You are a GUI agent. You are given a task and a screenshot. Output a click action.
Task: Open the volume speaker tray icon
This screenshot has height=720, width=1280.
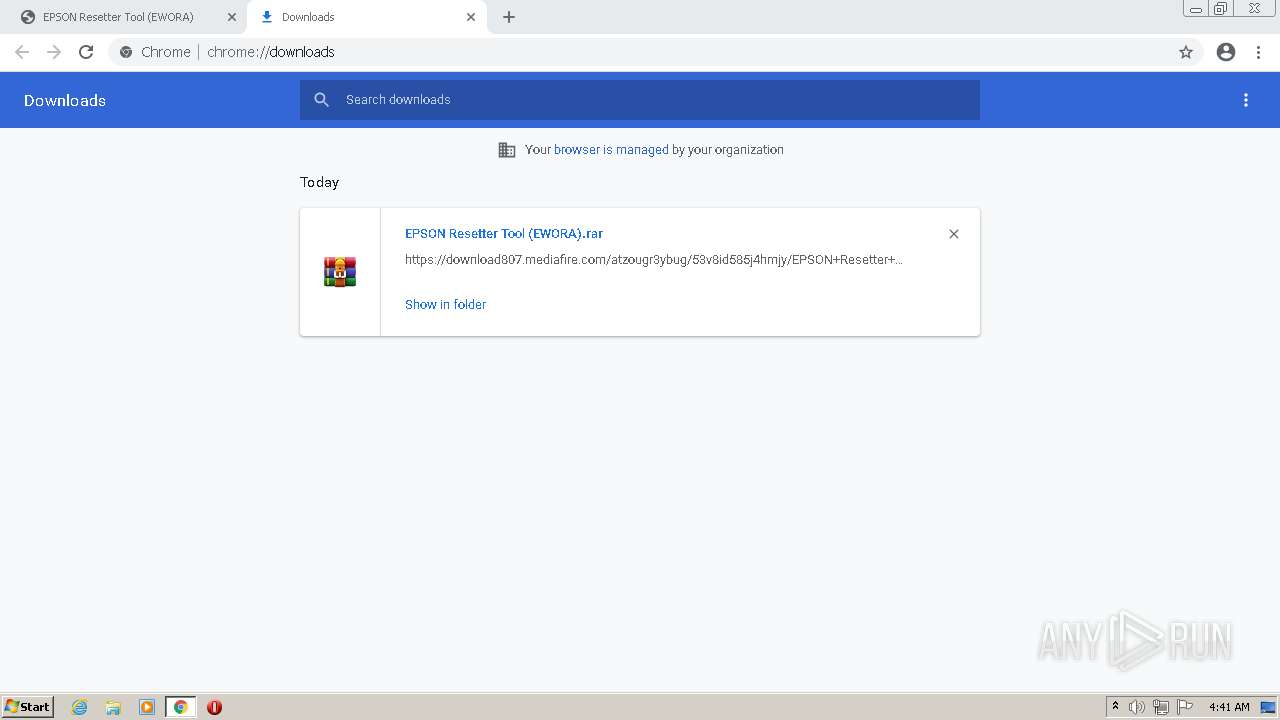coord(1137,707)
